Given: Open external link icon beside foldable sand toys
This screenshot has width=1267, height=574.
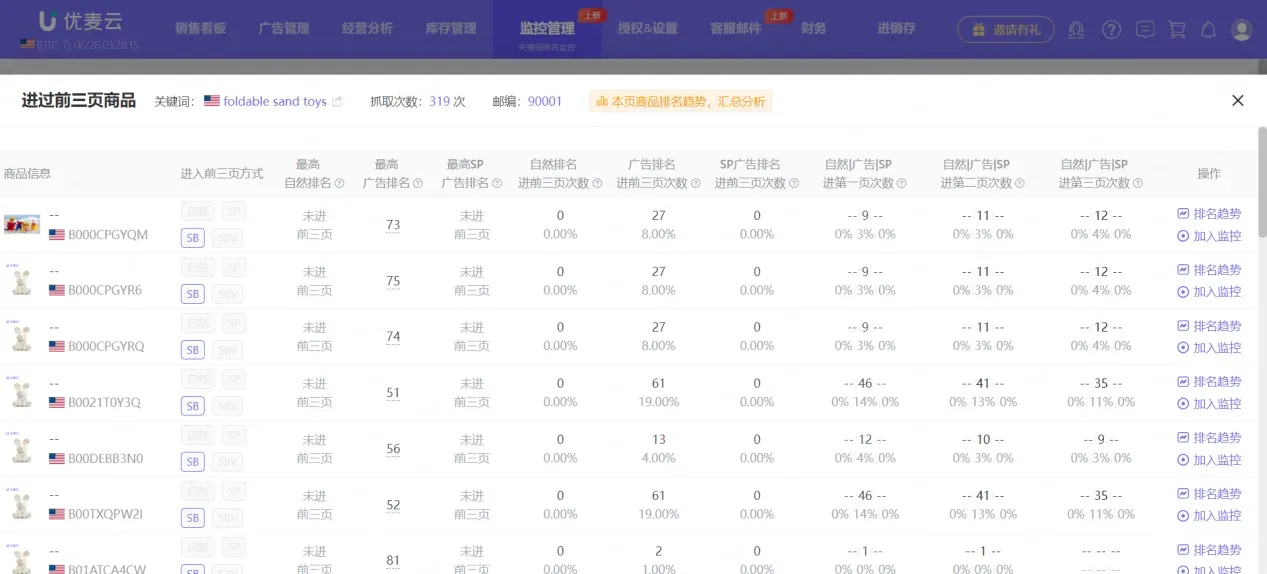Looking at the screenshot, I should pos(337,101).
